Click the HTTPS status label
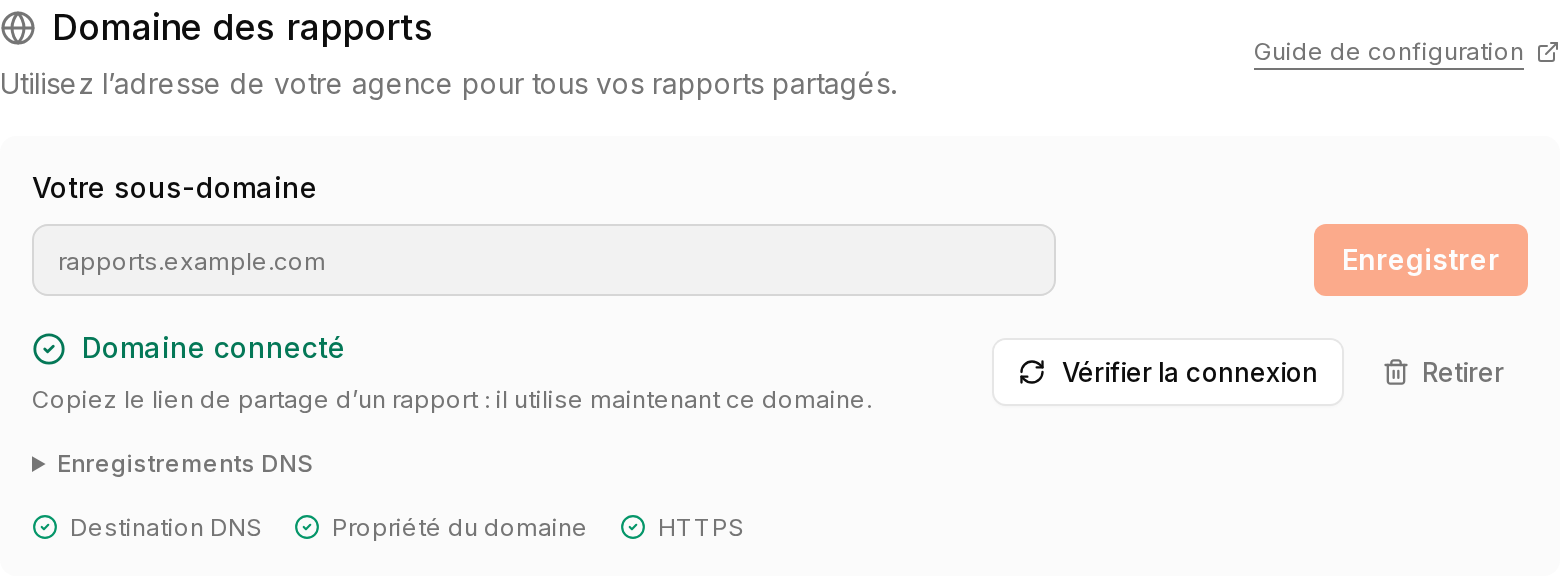Image resolution: width=1560 pixels, height=576 pixels. 700,527
